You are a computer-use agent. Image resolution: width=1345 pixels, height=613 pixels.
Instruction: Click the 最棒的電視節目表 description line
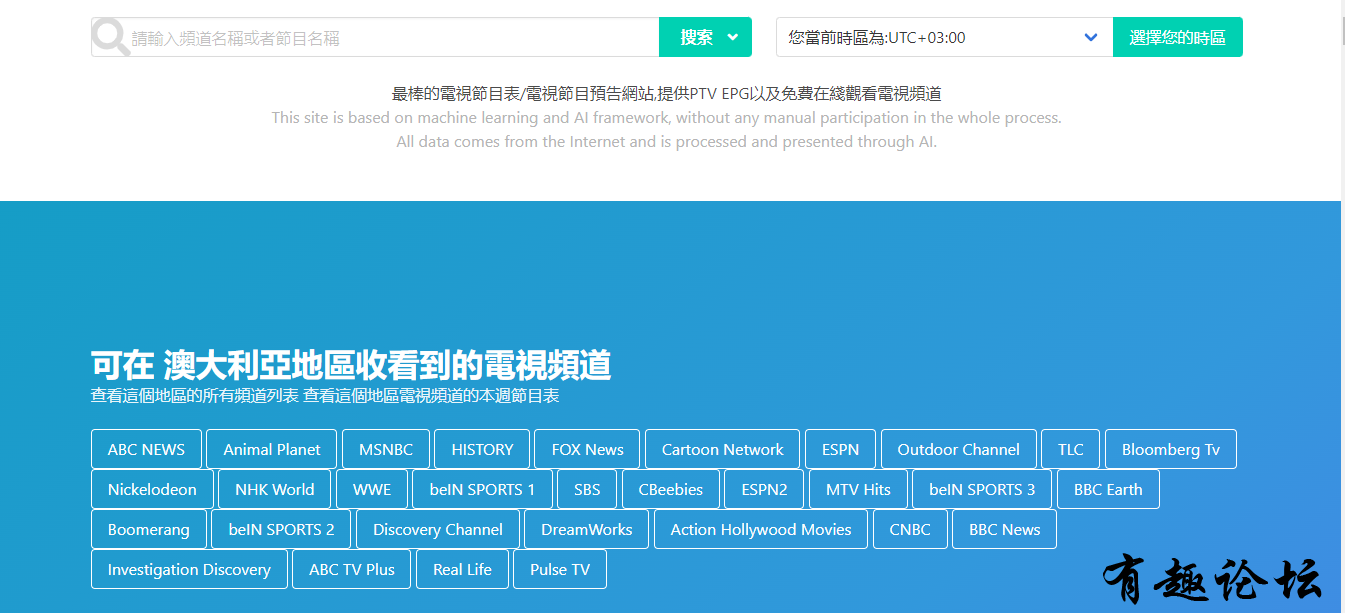tap(667, 94)
